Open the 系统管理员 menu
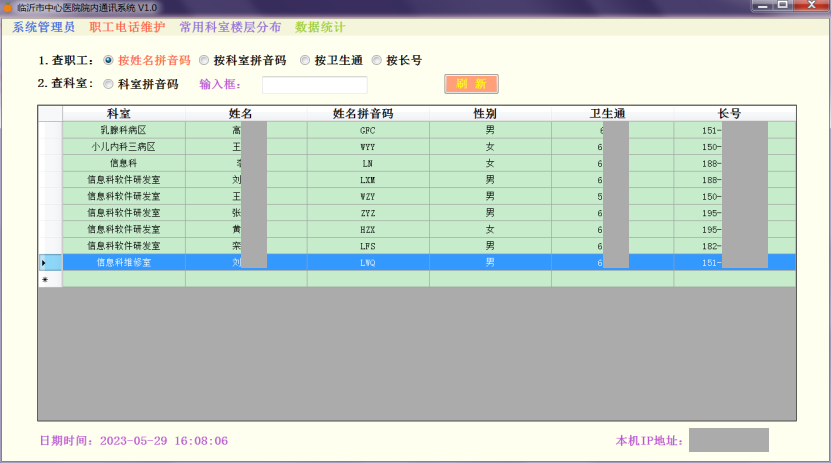Viewport: 831px width, 463px height. coord(43,27)
